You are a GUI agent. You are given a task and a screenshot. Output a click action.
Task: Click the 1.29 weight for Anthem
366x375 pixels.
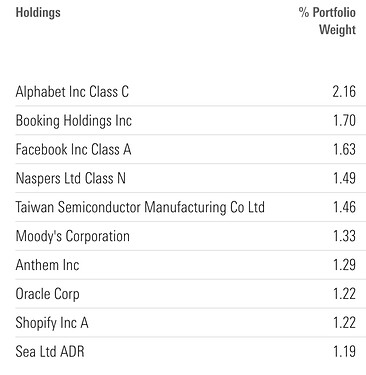[x=345, y=265]
